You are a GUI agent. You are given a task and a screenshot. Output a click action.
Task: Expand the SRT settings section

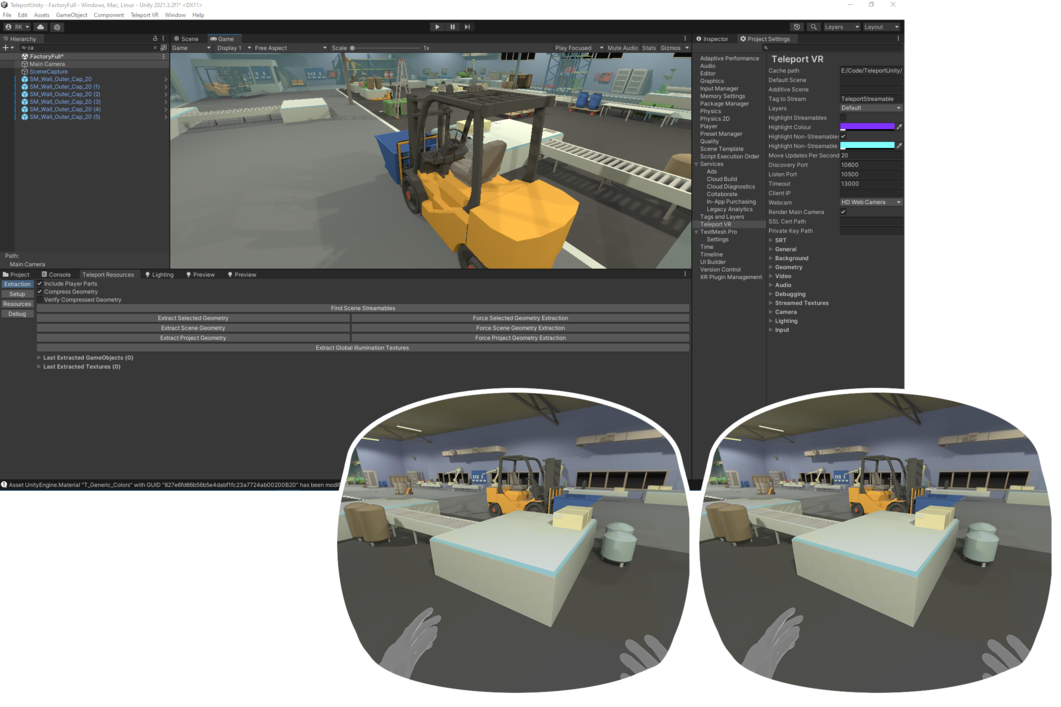pos(771,241)
